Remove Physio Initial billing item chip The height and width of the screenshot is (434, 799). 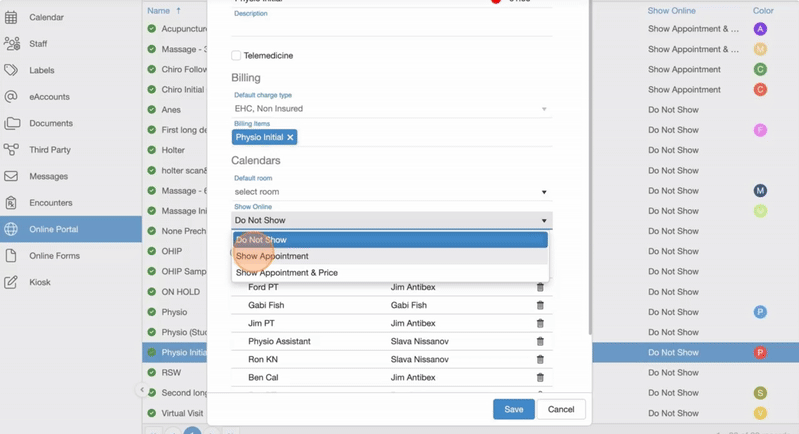click(290, 138)
